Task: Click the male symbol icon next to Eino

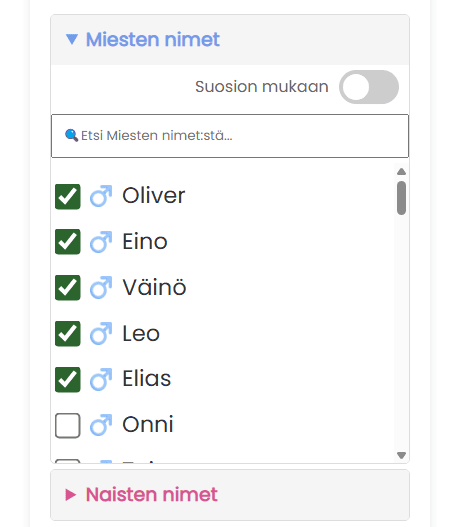Action: pyautogui.click(x=101, y=242)
